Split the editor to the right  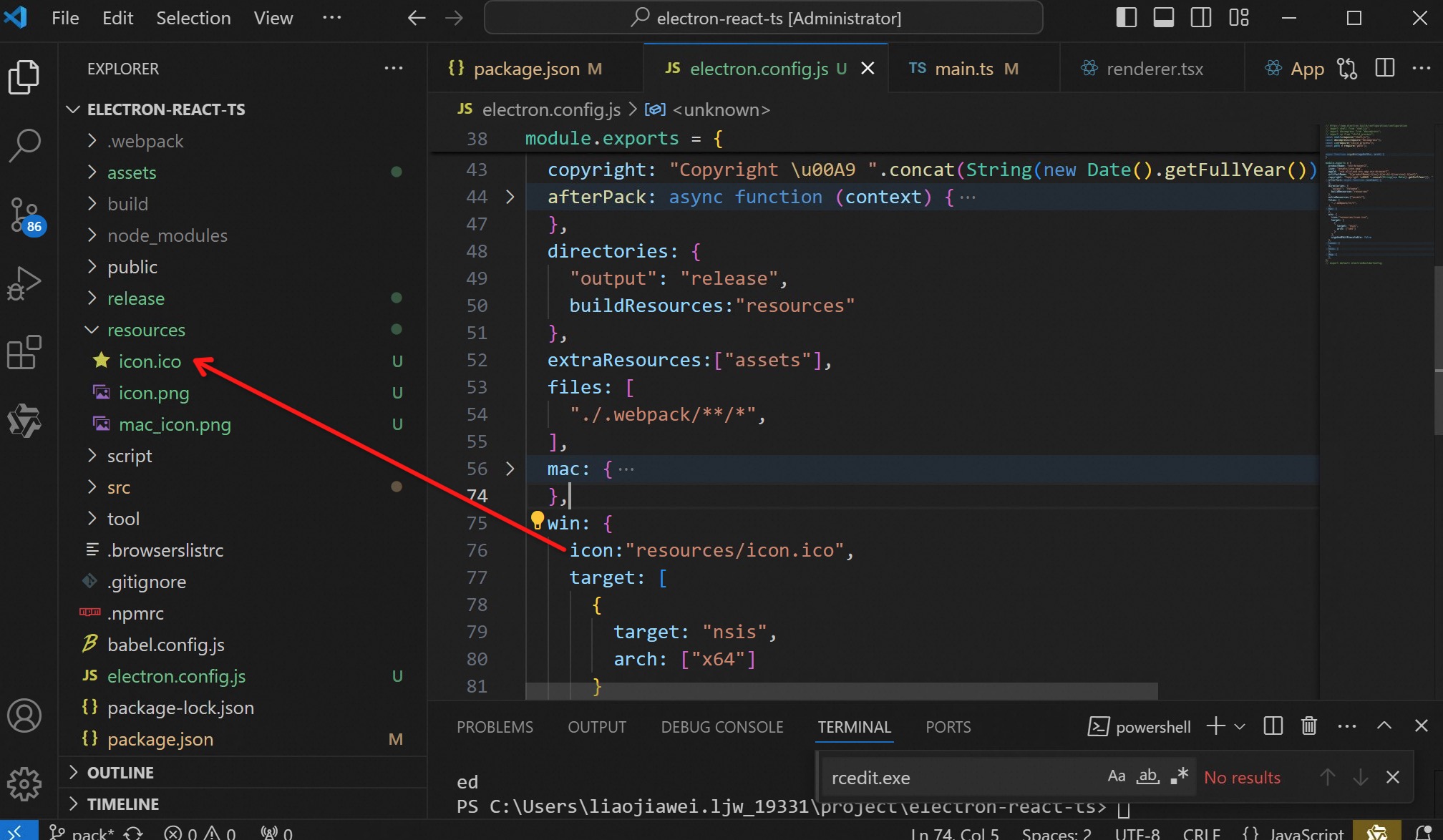[x=1385, y=68]
